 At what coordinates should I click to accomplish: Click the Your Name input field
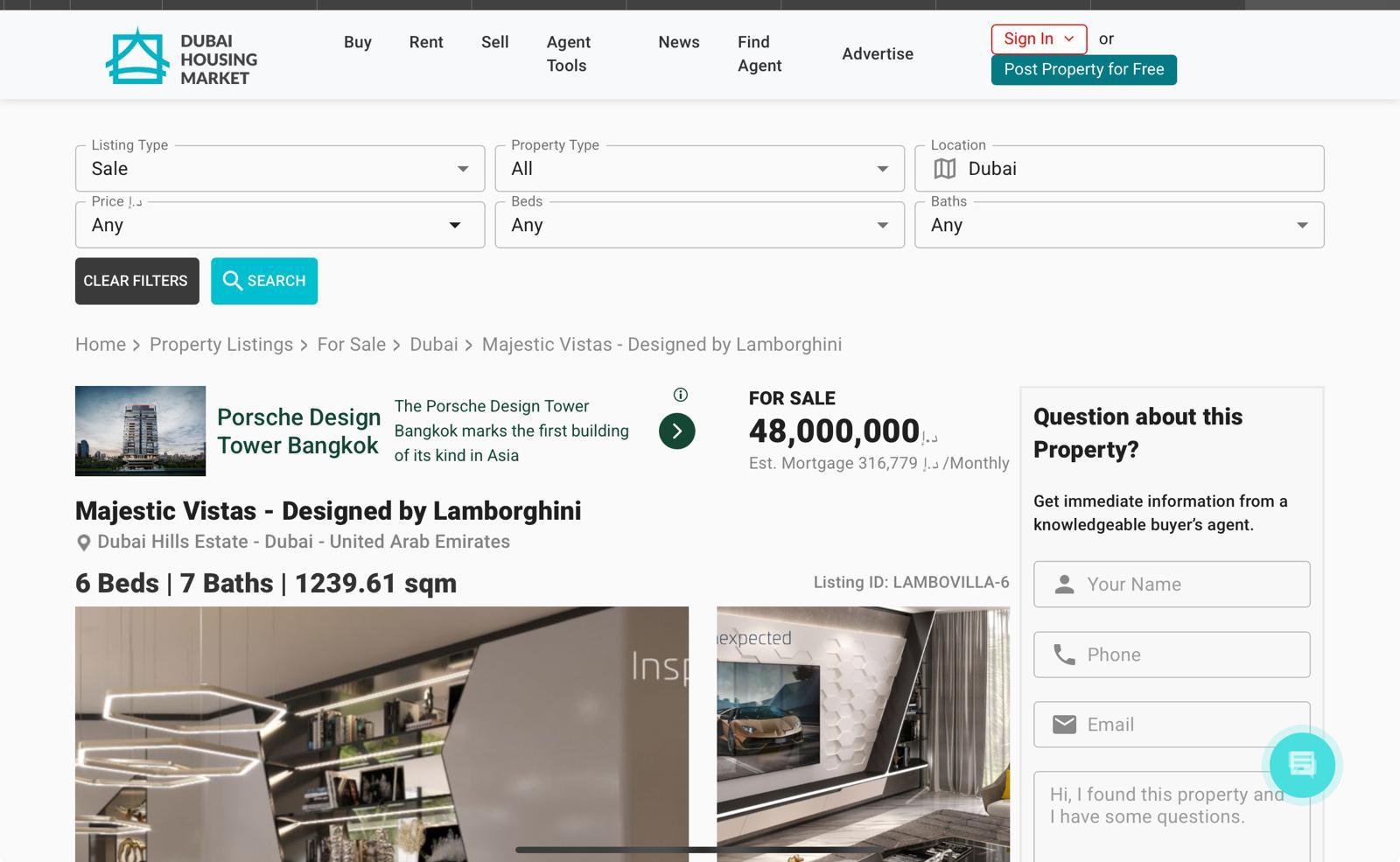(x=1172, y=585)
